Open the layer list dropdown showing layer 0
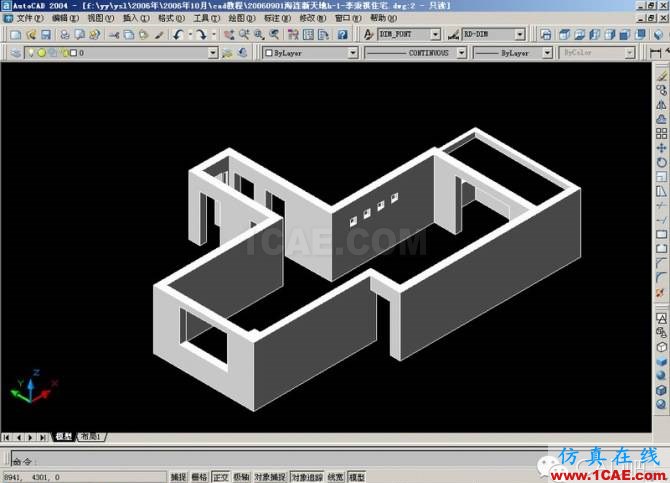This screenshot has width=670, height=483. click(213, 53)
